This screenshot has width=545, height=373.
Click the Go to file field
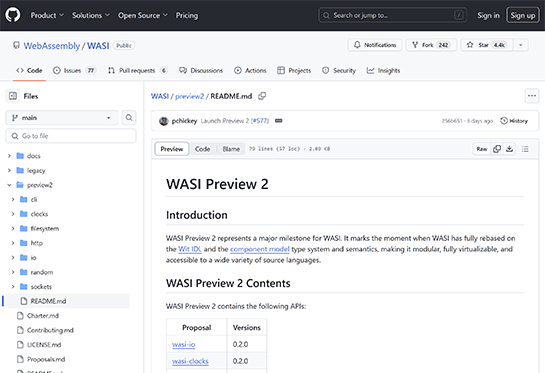(x=71, y=136)
